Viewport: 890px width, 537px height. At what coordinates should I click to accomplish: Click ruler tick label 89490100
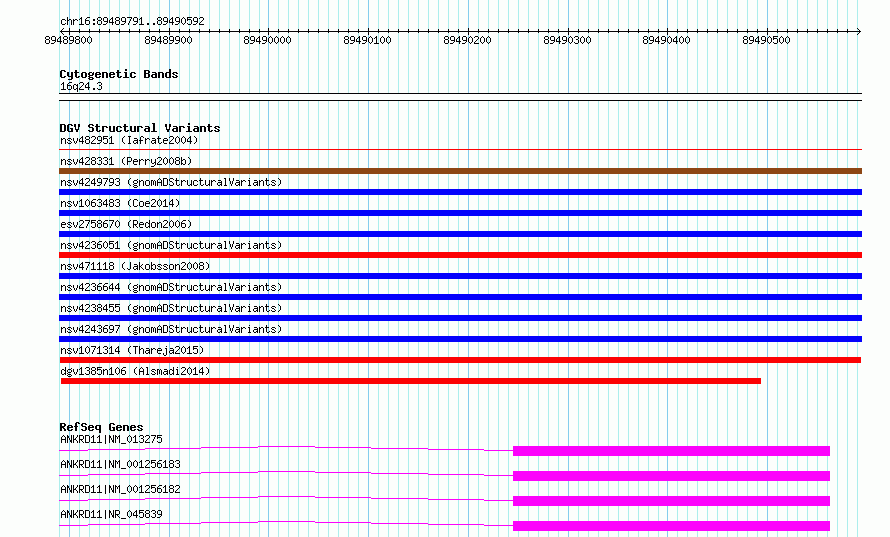pos(367,40)
